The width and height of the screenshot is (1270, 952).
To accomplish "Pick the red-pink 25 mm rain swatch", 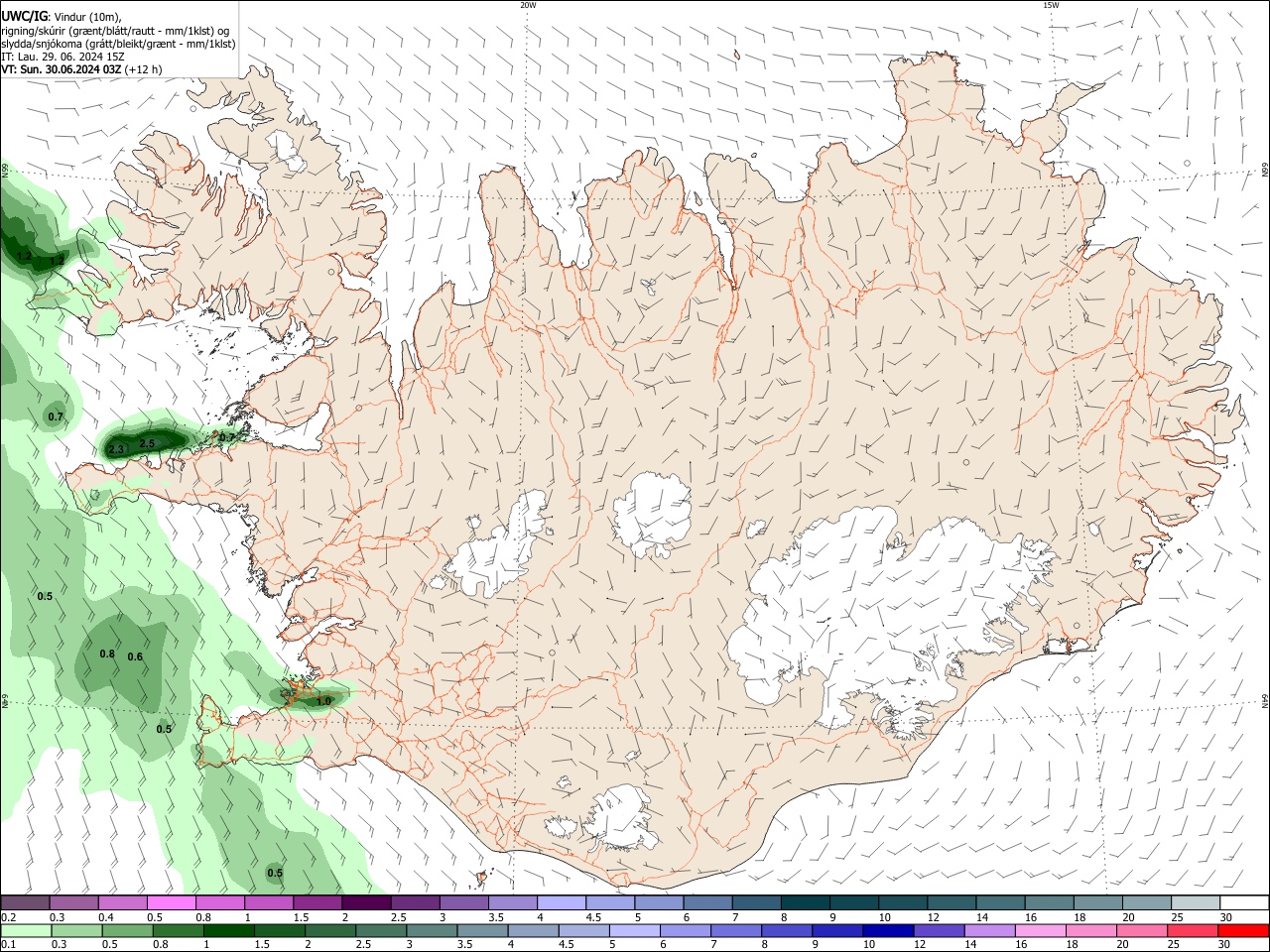I will (x=1193, y=930).
